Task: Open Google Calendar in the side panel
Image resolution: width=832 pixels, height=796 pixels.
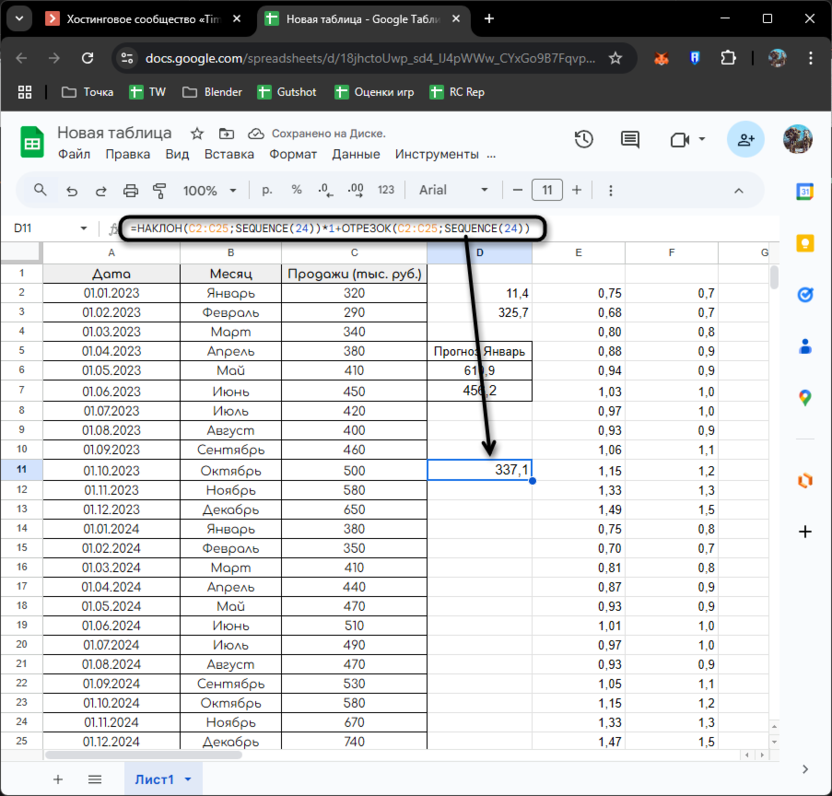Action: point(805,191)
